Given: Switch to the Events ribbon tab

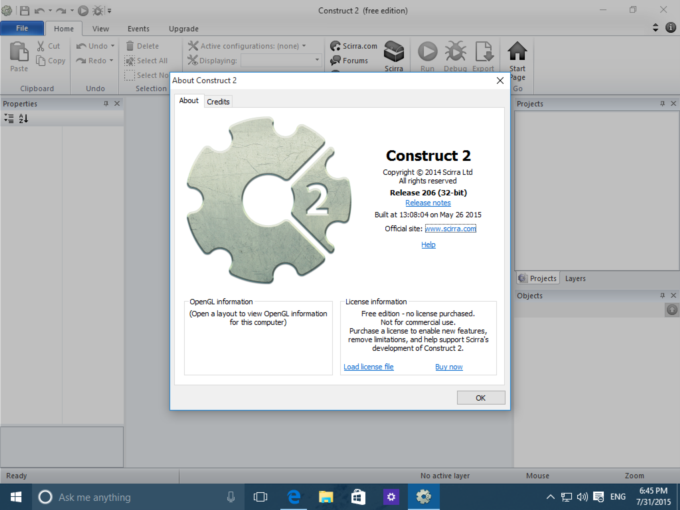Looking at the screenshot, I should (138, 29).
